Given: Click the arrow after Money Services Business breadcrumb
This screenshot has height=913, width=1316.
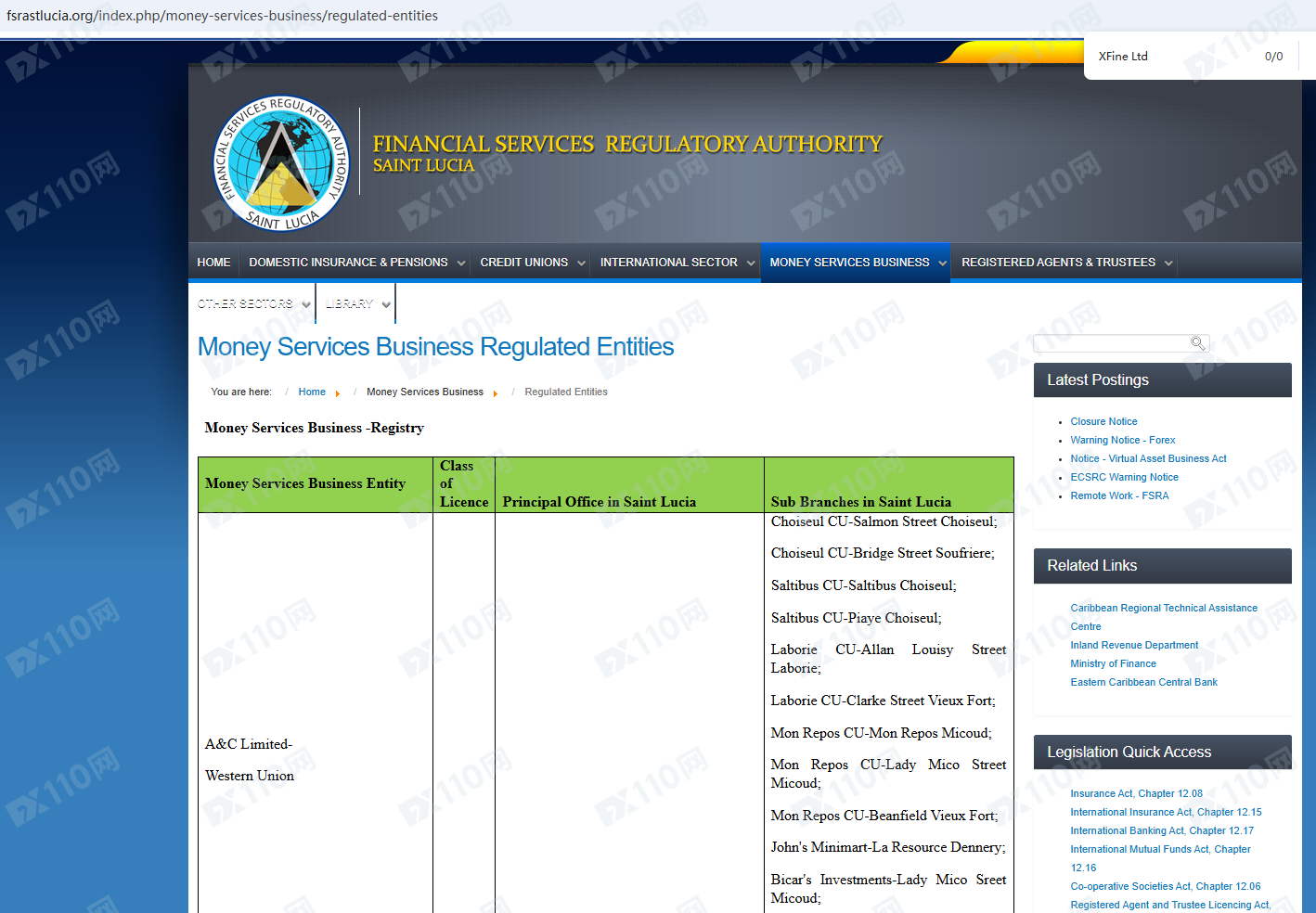Looking at the screenshot, I should [x=496, y=393].
